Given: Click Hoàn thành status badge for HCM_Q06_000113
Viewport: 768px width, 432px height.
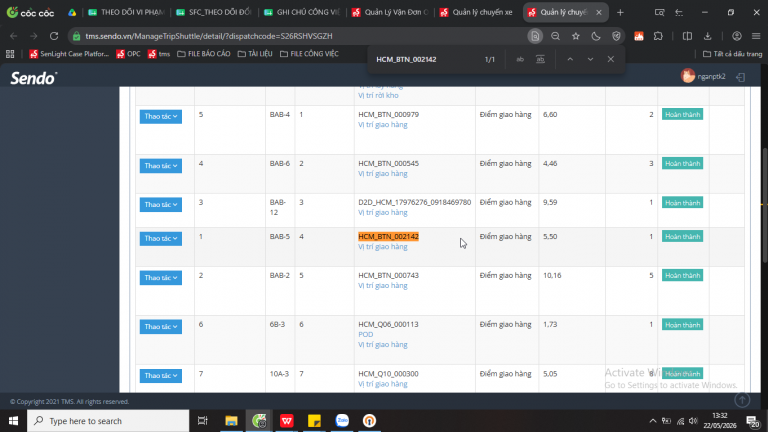Looking at the screenshot, I should click(x=682, y=325).
